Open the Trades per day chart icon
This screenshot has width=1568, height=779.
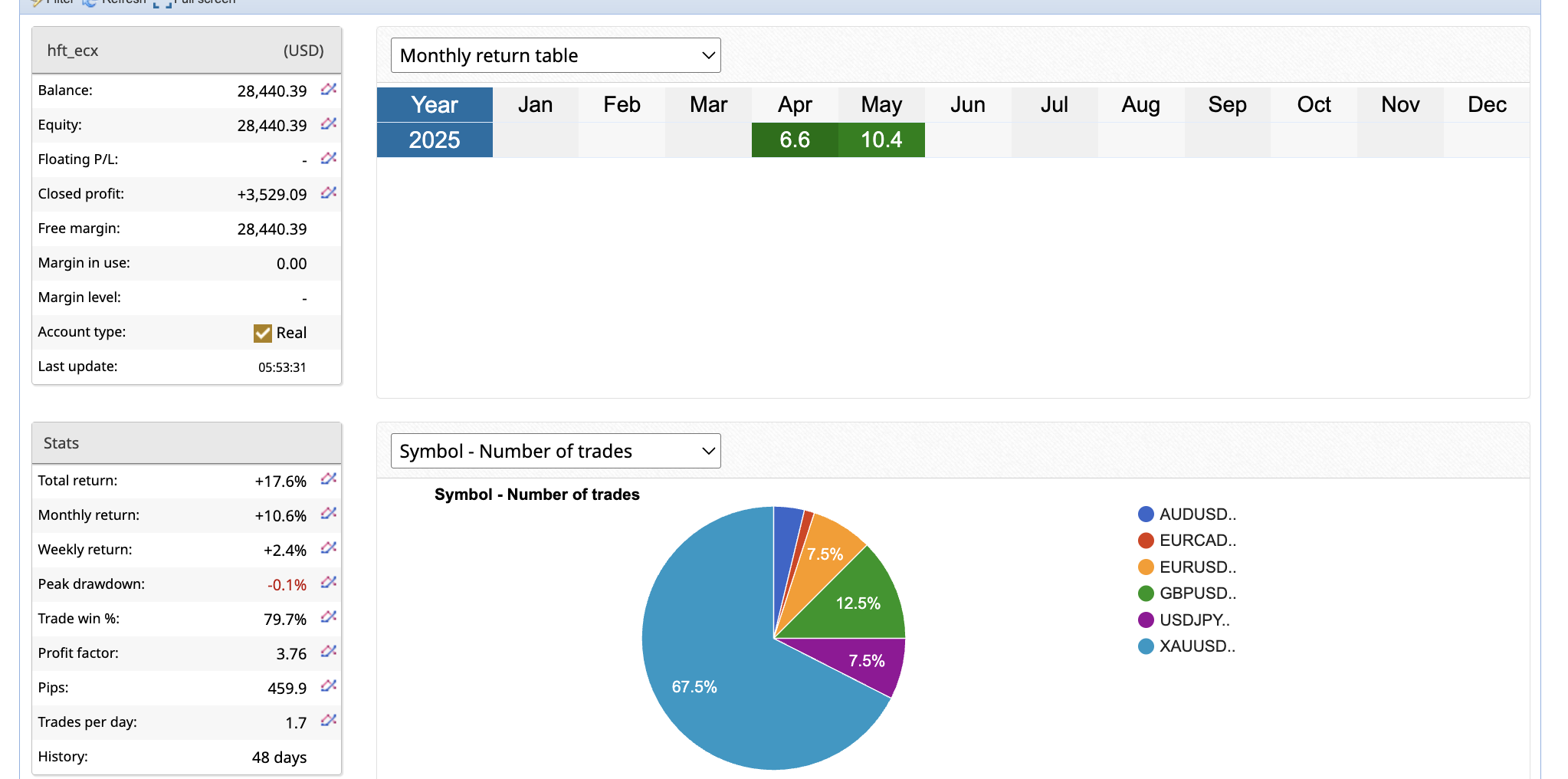[x=329, y=721]
